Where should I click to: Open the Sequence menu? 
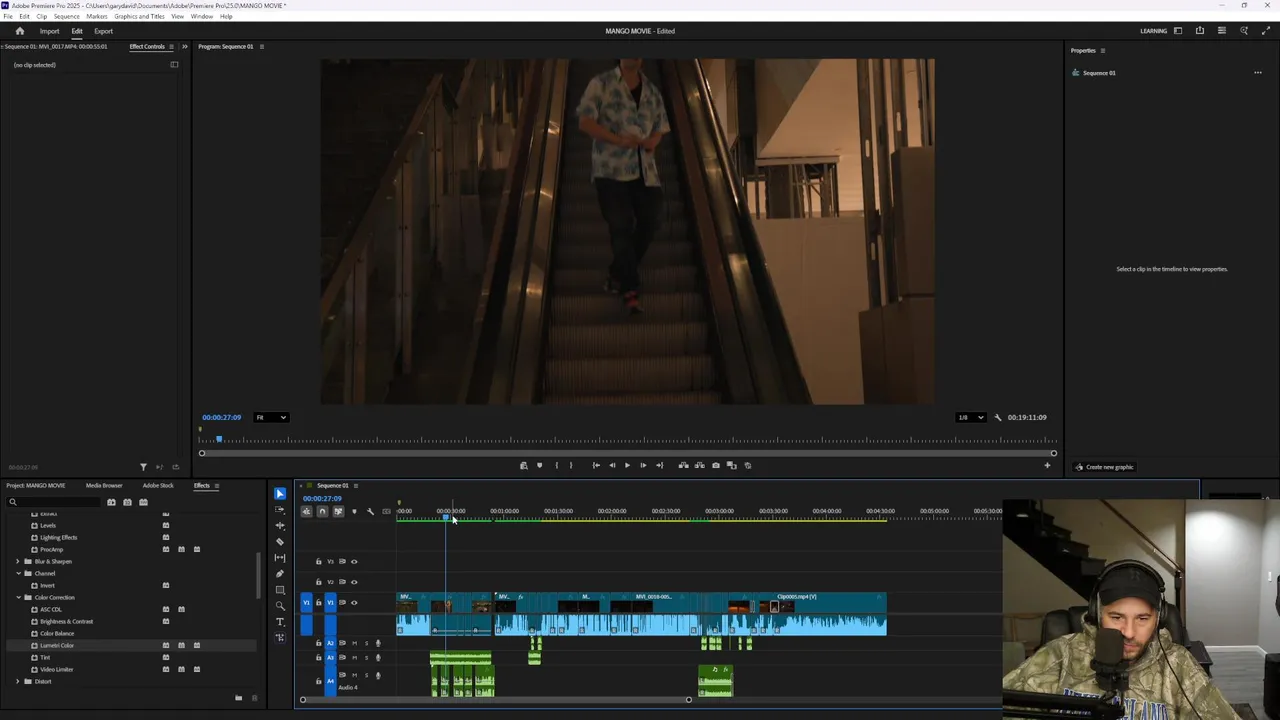point(66,17)
